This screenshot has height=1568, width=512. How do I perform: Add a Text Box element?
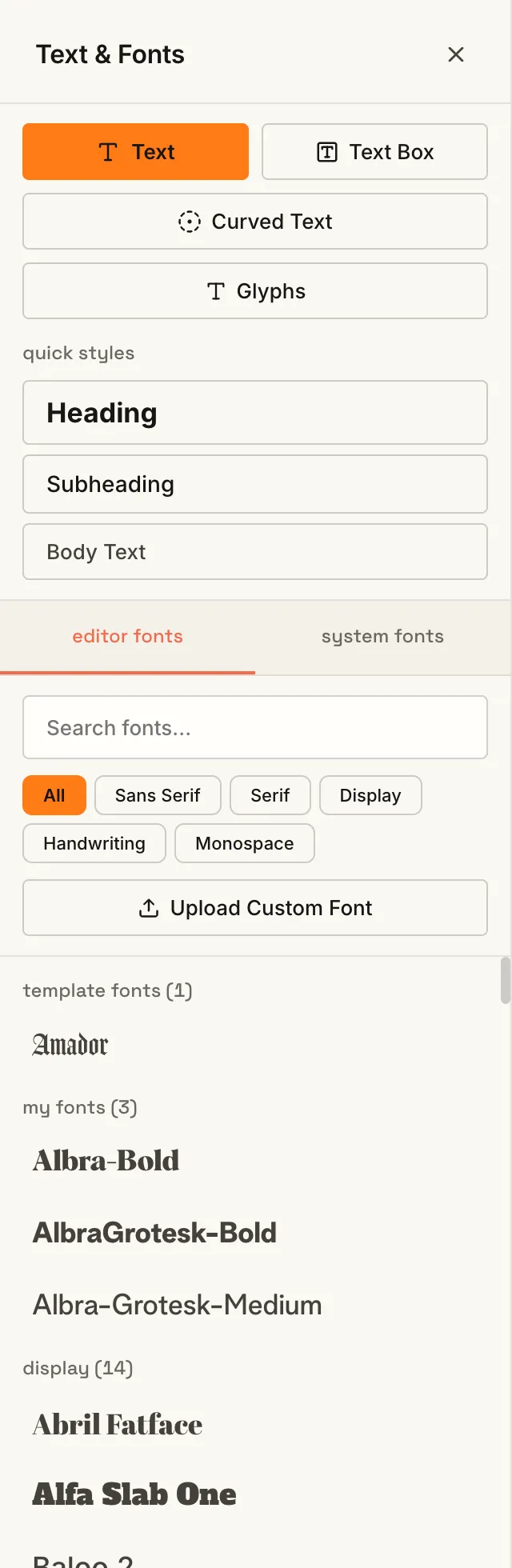[x=374, y=152]
